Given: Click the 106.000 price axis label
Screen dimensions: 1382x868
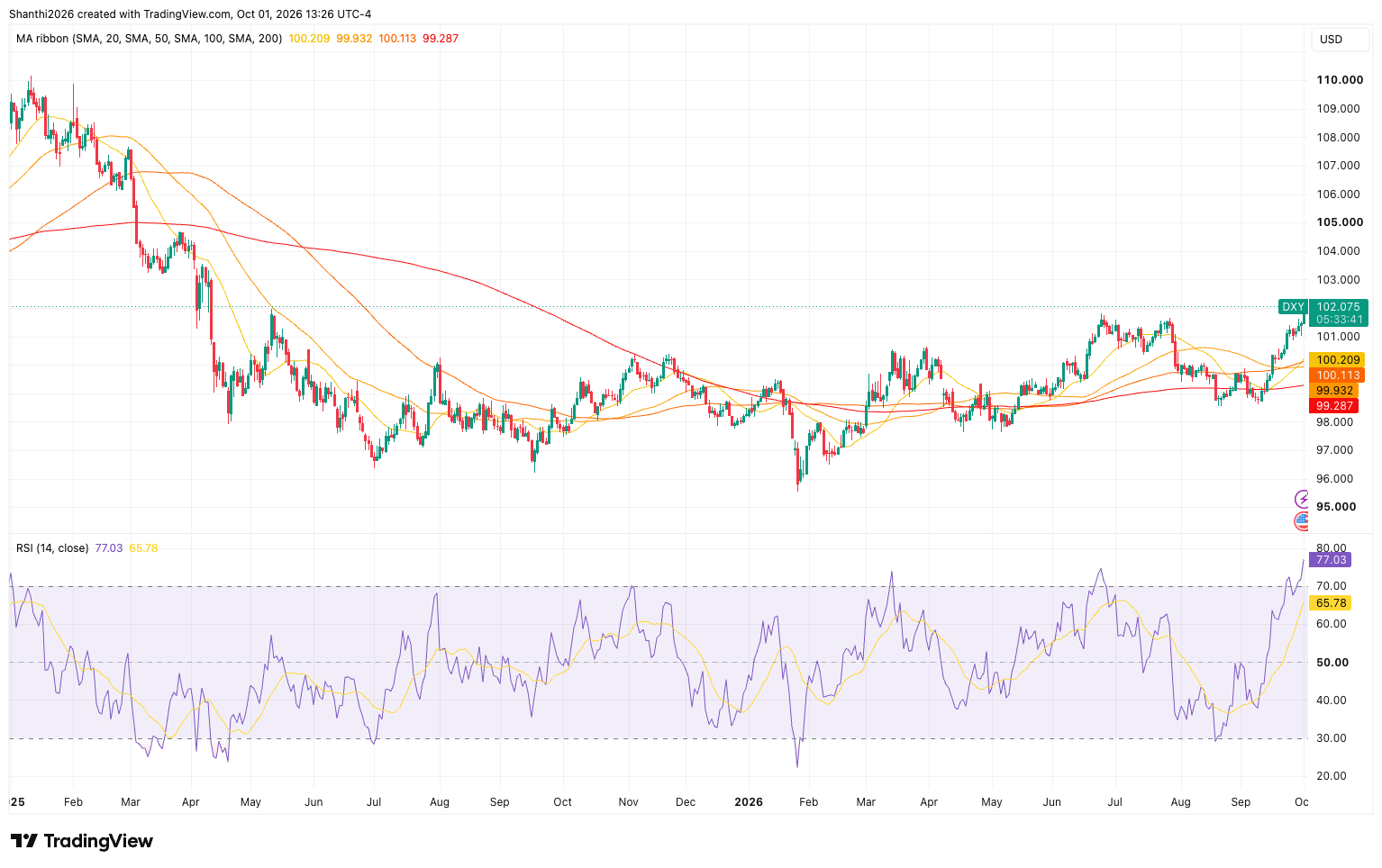Looking at the screenshot, I should click(1338, 194).
